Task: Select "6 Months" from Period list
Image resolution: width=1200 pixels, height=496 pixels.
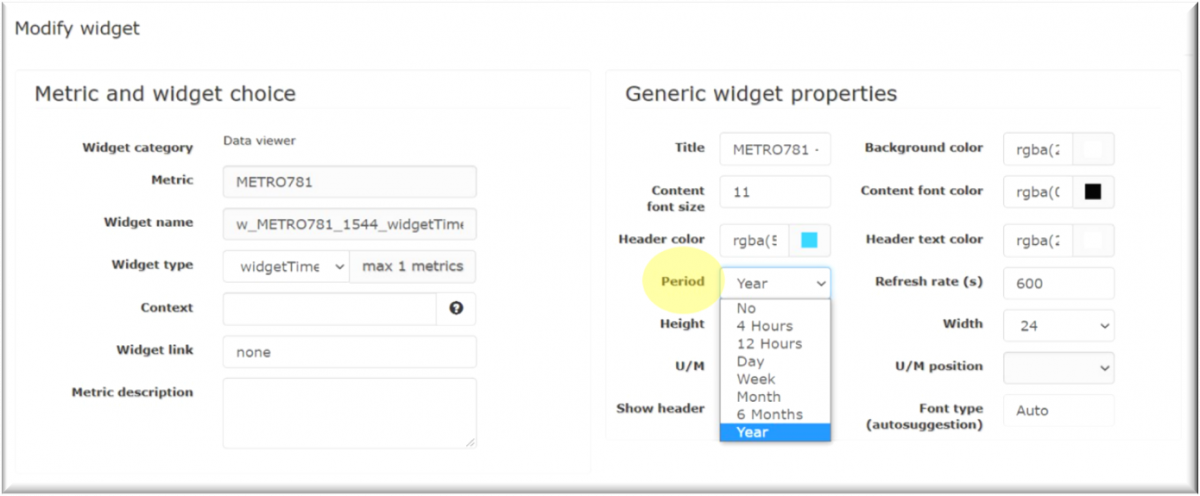Action: pos(769,414)
